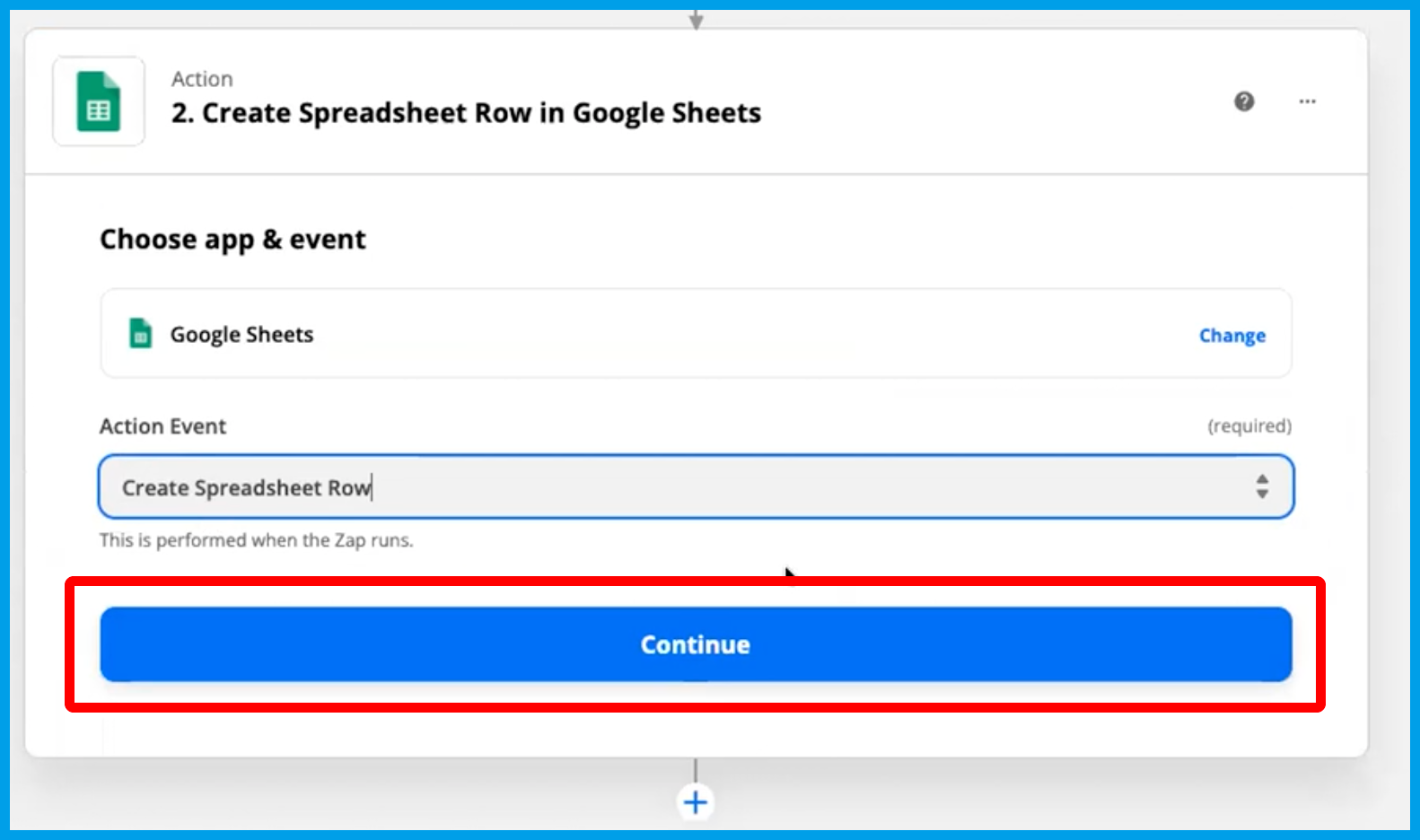Click the small Google Sheets icon in app box
The height and width of the screenshot is (840, 1420).
coord(140,334)
